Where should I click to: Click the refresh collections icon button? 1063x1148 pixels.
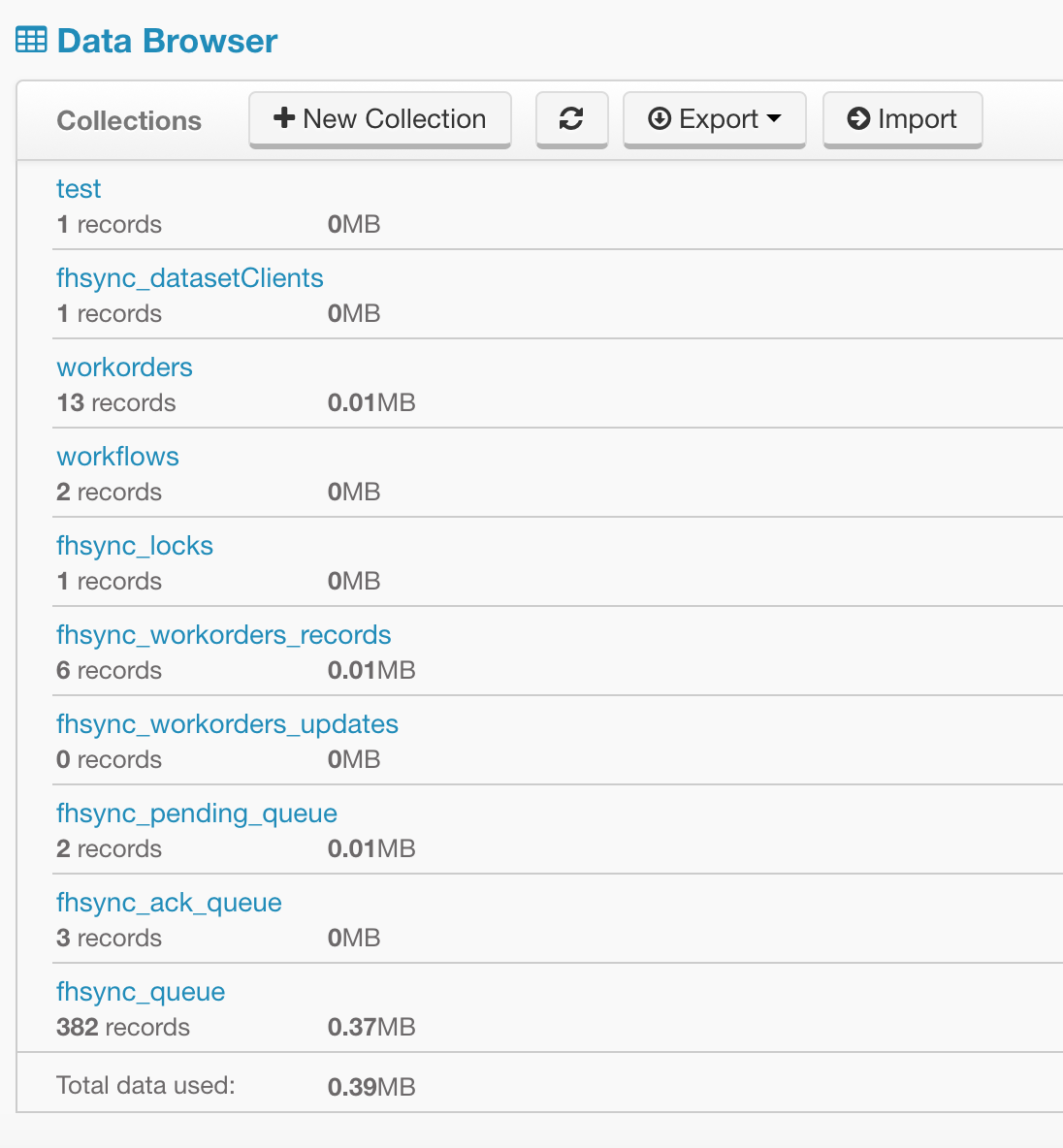tap(571, 118)
